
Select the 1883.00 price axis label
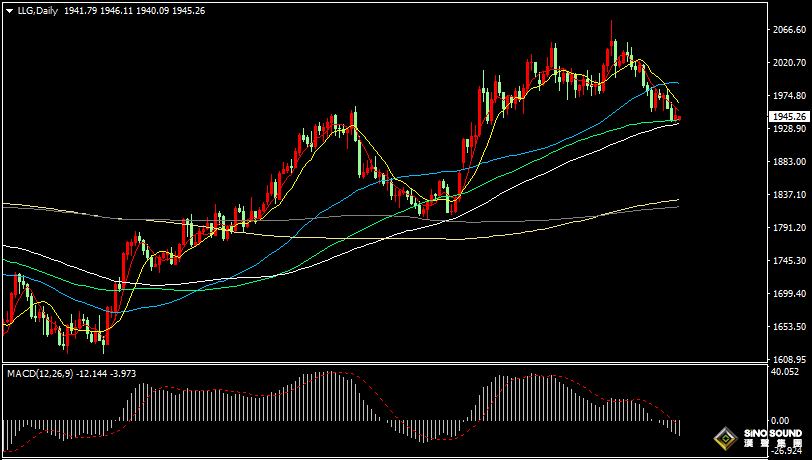789,162
